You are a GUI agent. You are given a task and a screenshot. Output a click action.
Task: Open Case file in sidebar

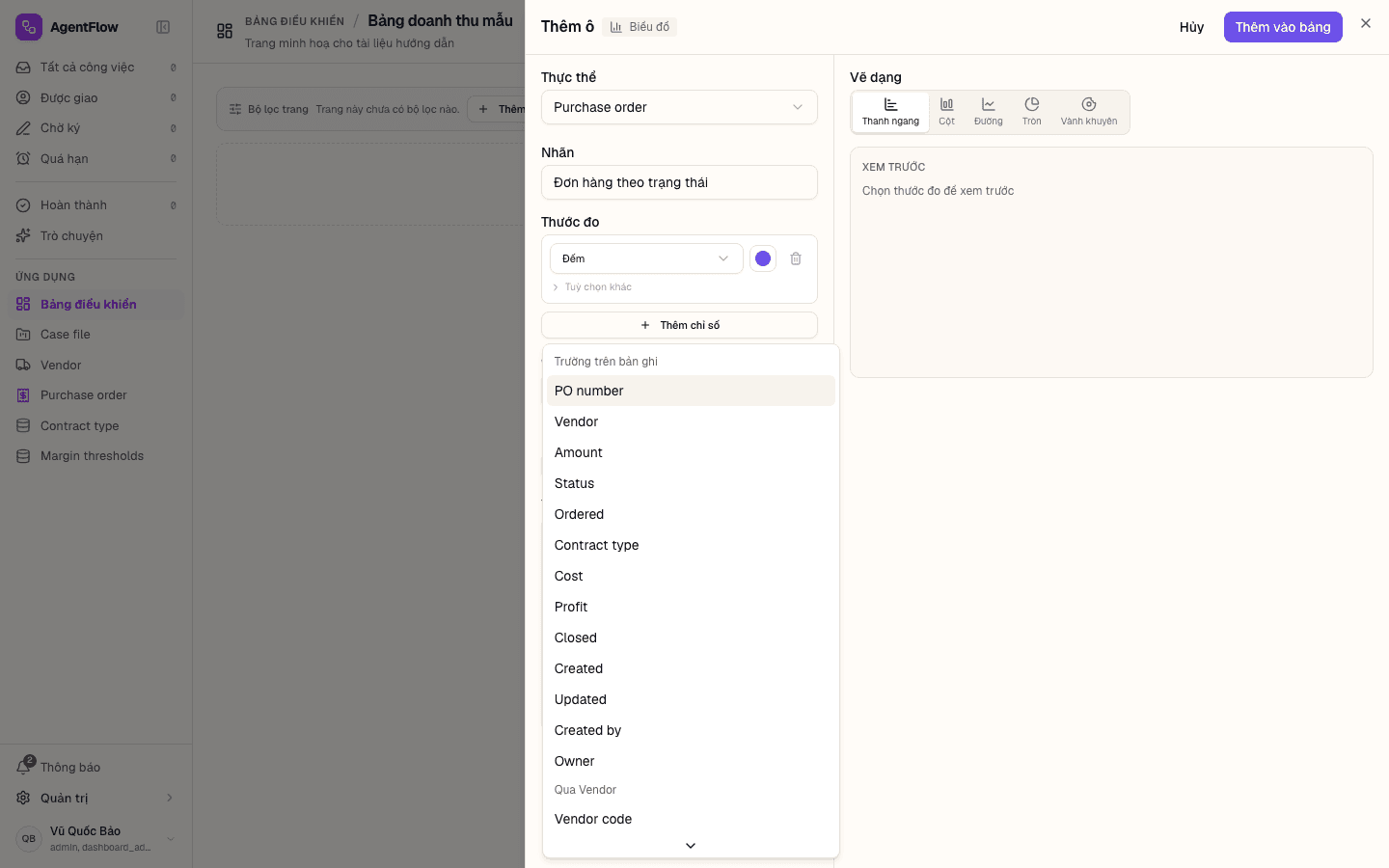click(95, 335)
